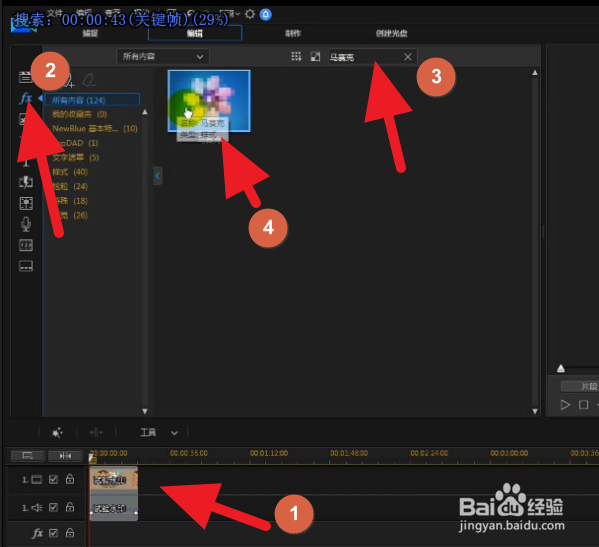Open the Subtitle Room sidebar icon
This screenshot has width=599, height=547.
coord(26,266)
